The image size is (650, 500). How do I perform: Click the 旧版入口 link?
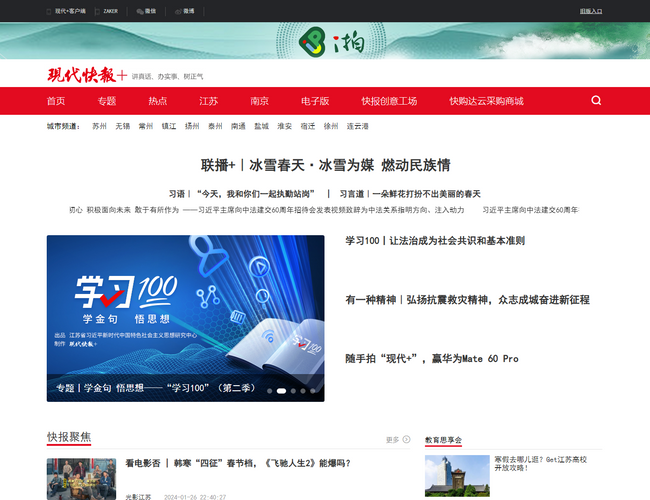point(591,11)
